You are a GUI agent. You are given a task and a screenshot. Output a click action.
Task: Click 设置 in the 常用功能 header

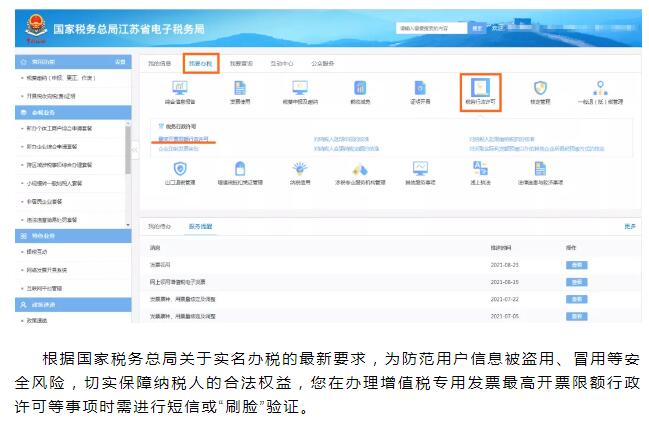[120, 62]
